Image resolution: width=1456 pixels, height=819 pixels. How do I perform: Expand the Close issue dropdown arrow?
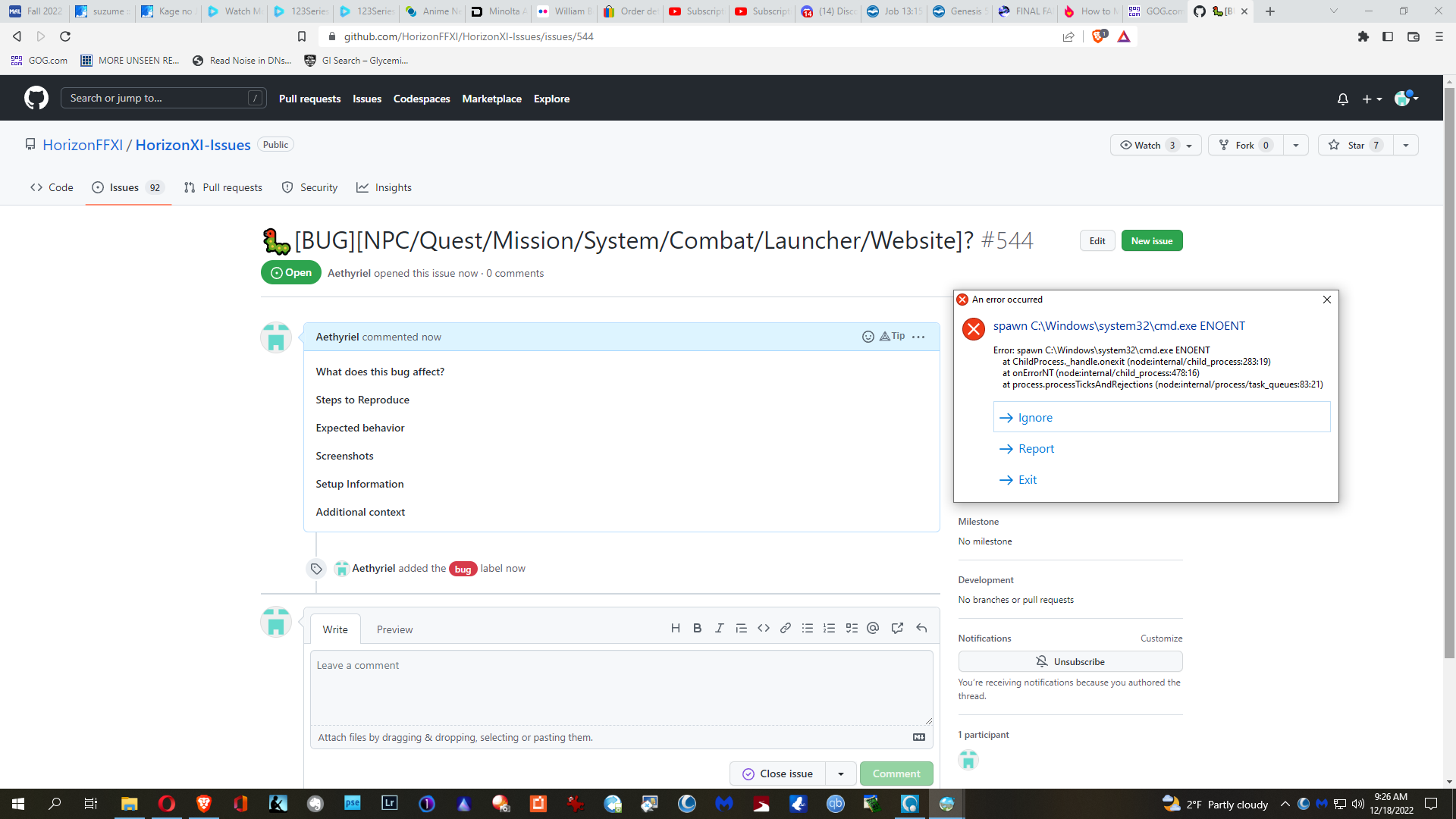[841, 773]
